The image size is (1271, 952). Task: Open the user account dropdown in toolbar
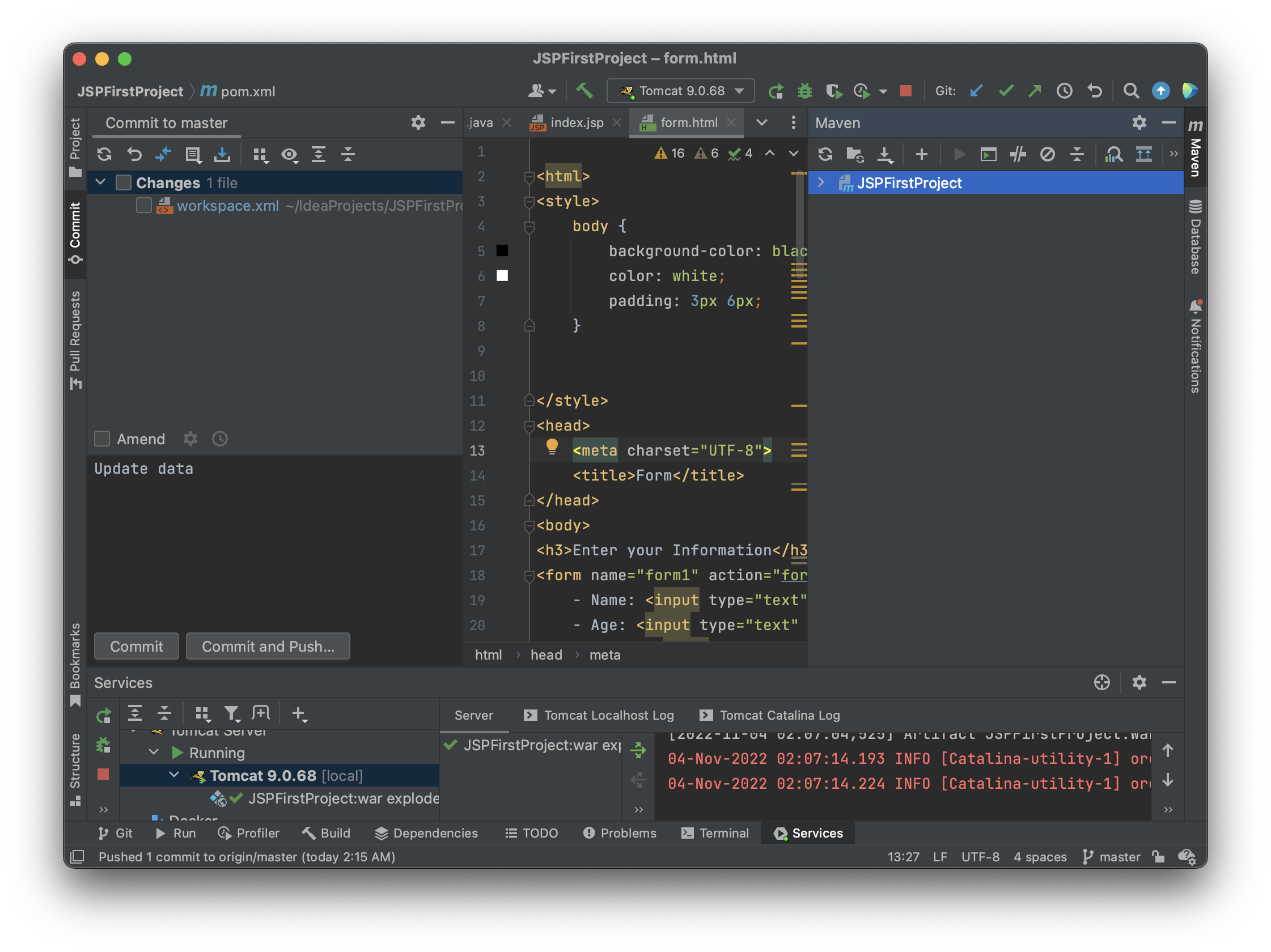pos(542,91)
